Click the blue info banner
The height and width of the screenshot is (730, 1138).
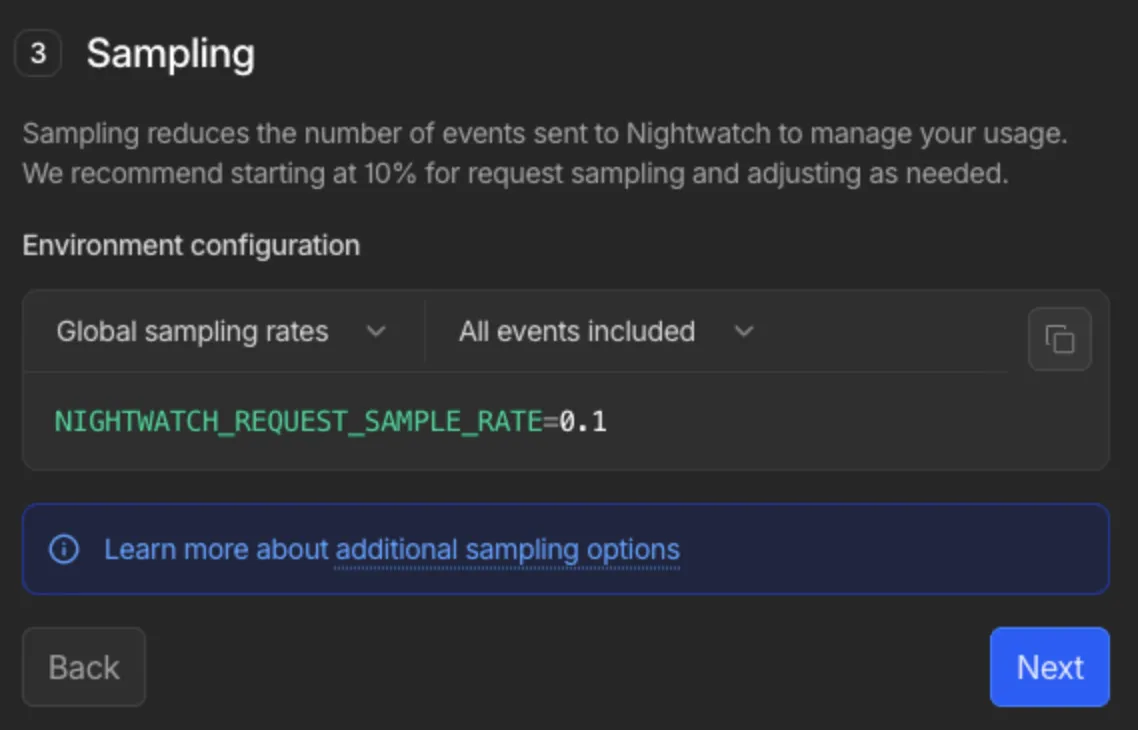tap(566, 549)
